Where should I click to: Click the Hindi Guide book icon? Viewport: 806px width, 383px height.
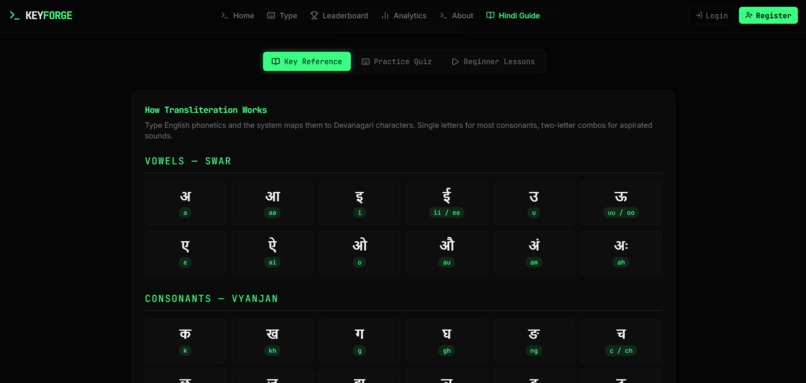(490, 15)
